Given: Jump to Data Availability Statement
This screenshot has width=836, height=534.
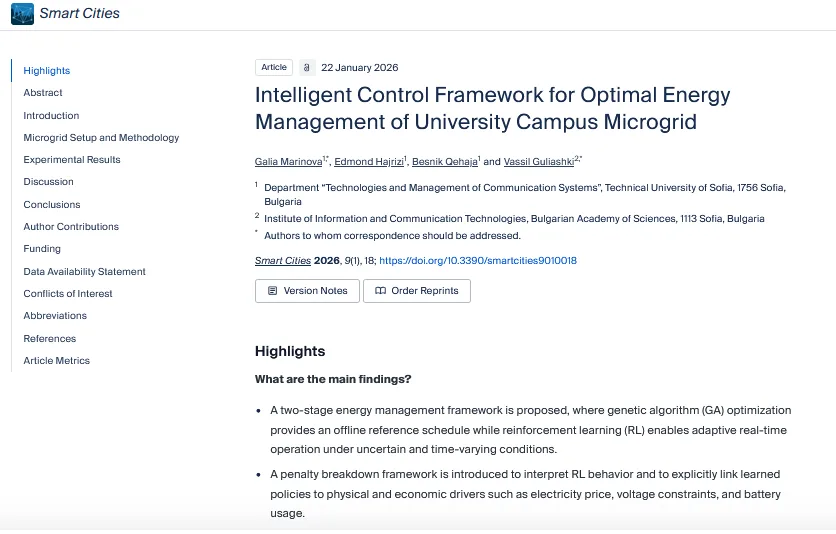Looking at the screenshot, I should pos(84,271).
